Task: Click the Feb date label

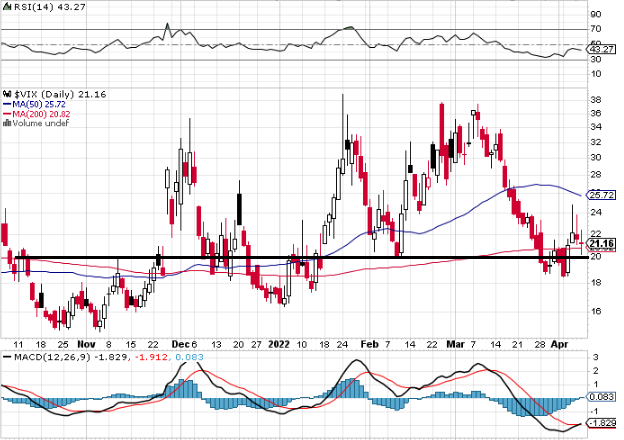Action: click(369, 344)
